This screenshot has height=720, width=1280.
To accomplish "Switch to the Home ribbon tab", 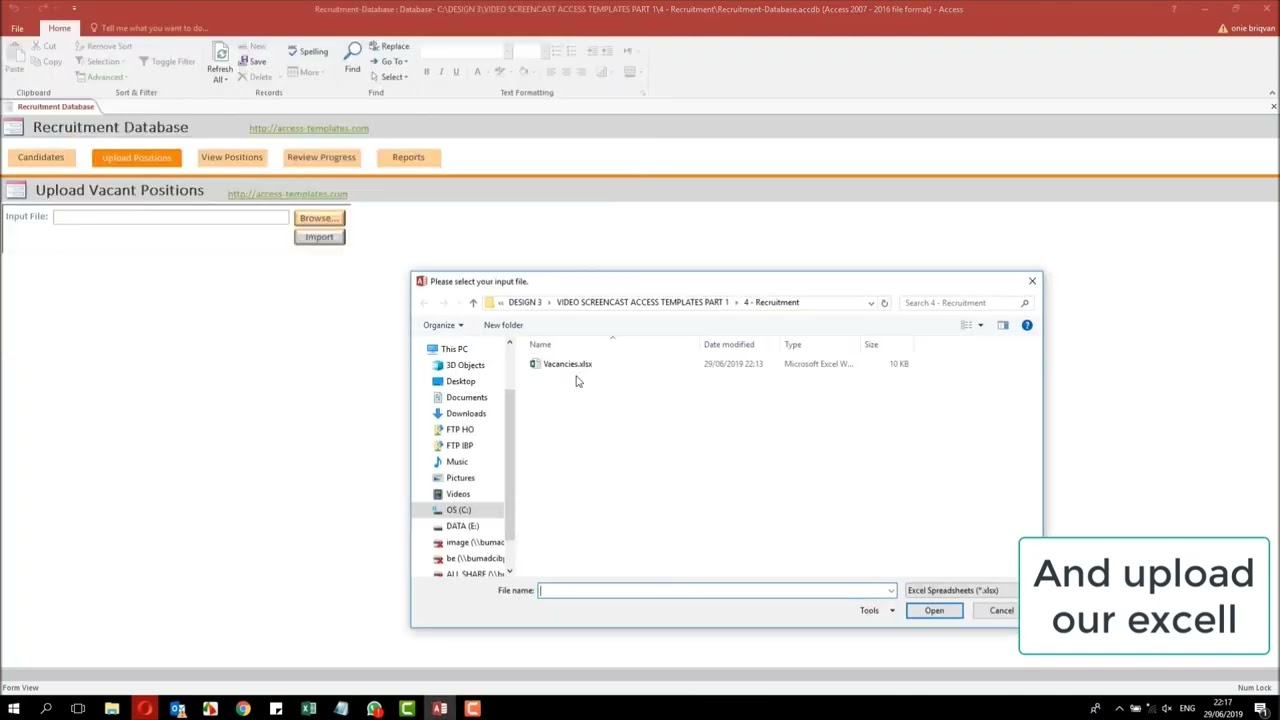I will [59, 28].
